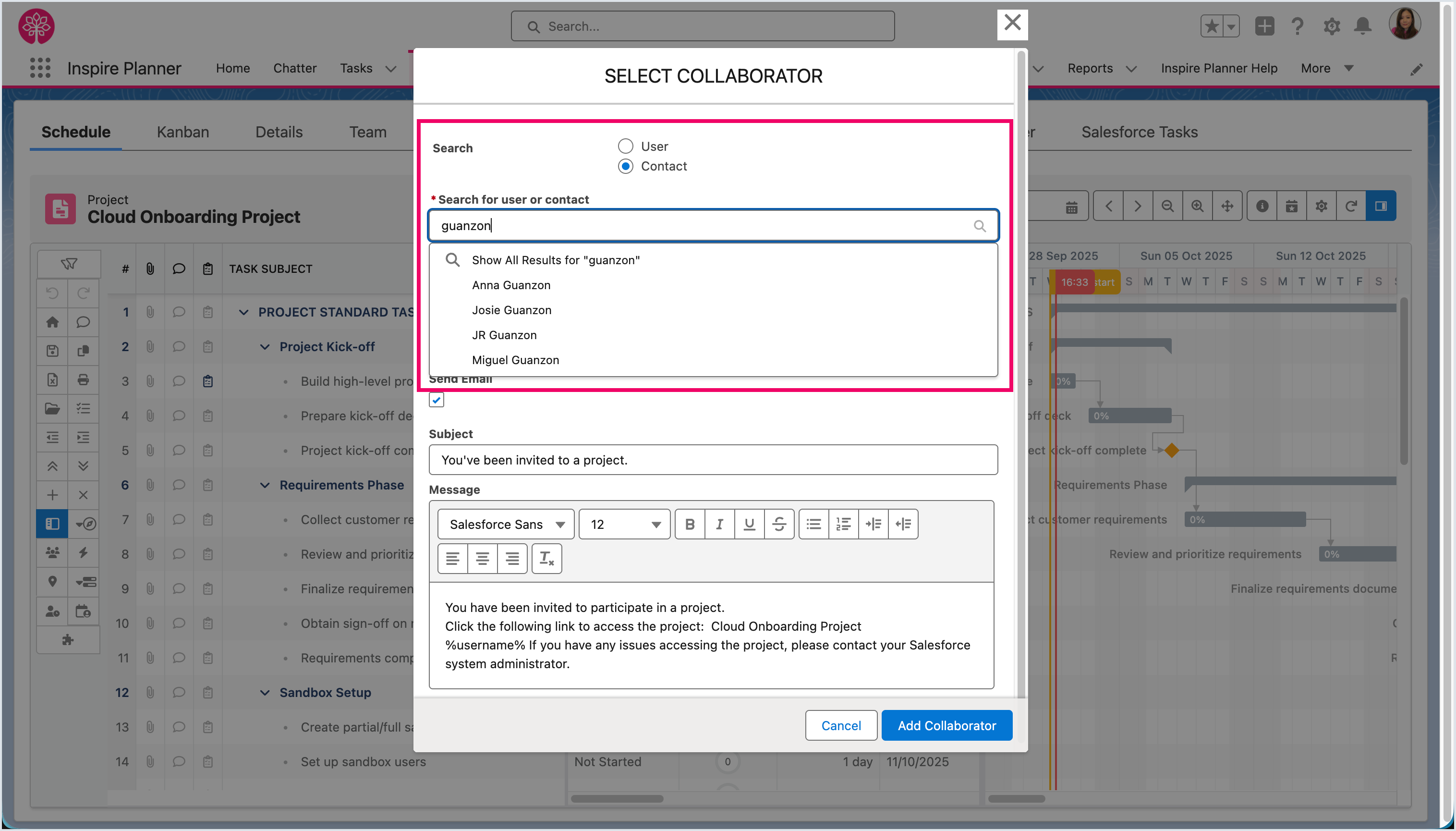Viewport: 1456px width, 831px height.
Task: Click the dialog's vertical scrollbar
Action: [x=1020, y=371]
